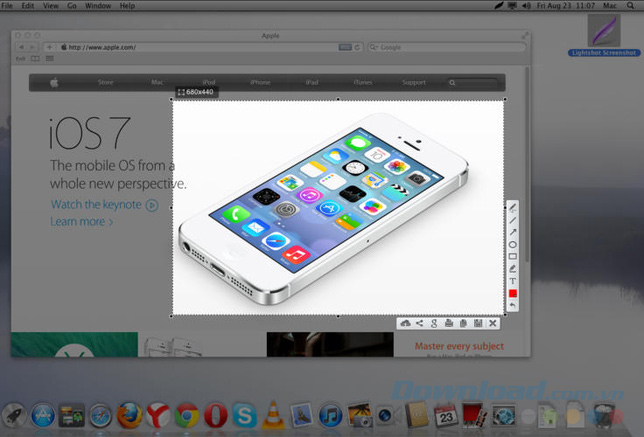The height and width of the screenshot is (437, 644).
Task: Click the 680x440 selection size label
Action: tap(196, 92)
